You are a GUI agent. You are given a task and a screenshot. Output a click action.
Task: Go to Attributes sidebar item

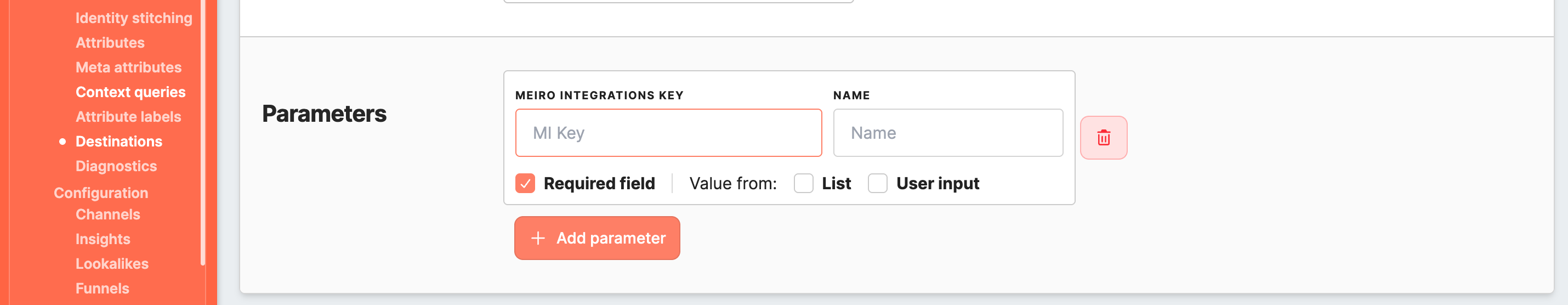110,43
